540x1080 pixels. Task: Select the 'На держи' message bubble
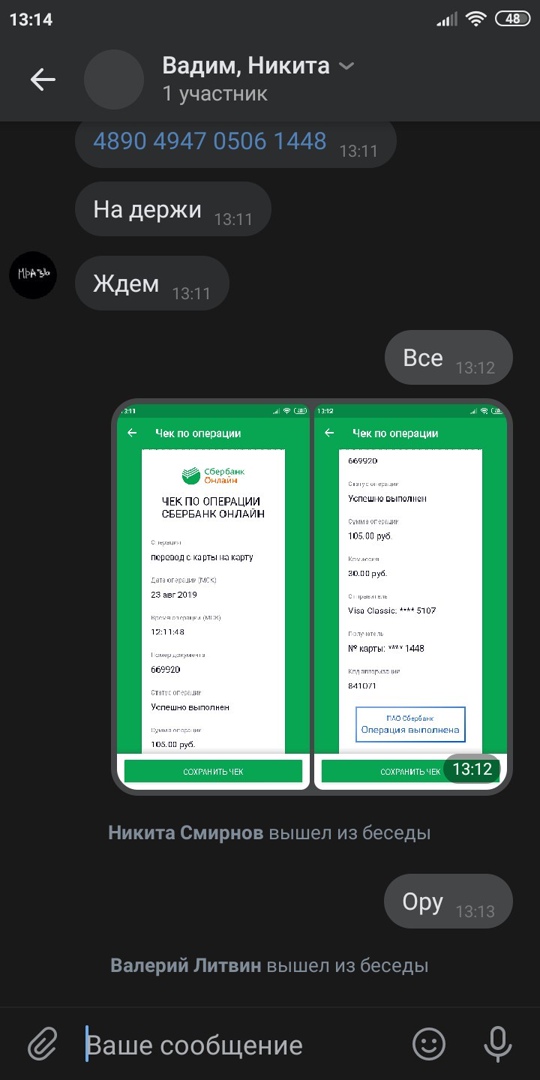pos(173,209)
